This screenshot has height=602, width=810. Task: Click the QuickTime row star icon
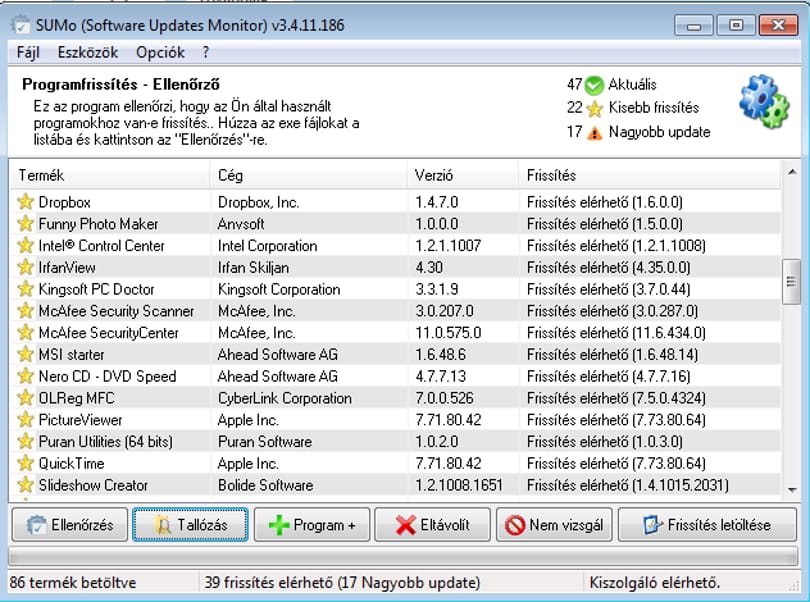click(x=25, y=462)
